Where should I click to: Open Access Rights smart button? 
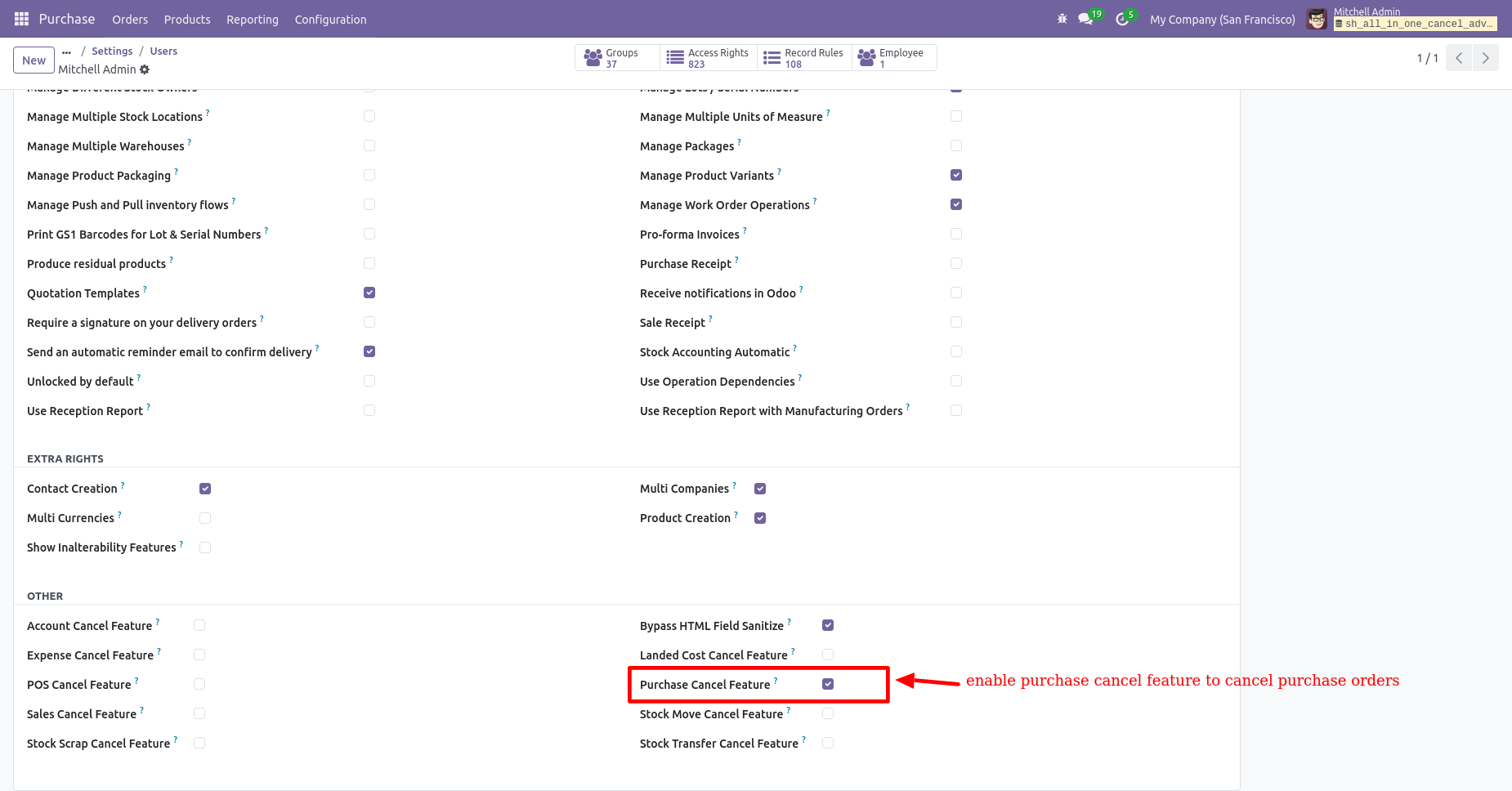coord(709,58)
